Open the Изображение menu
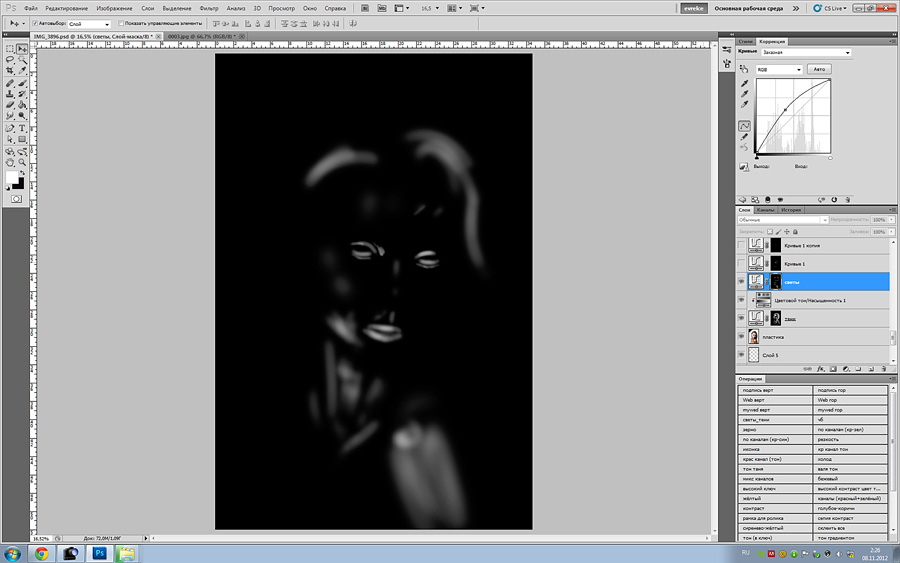The height and width of the screenshot is (563, 900). [x=114, y=9]
